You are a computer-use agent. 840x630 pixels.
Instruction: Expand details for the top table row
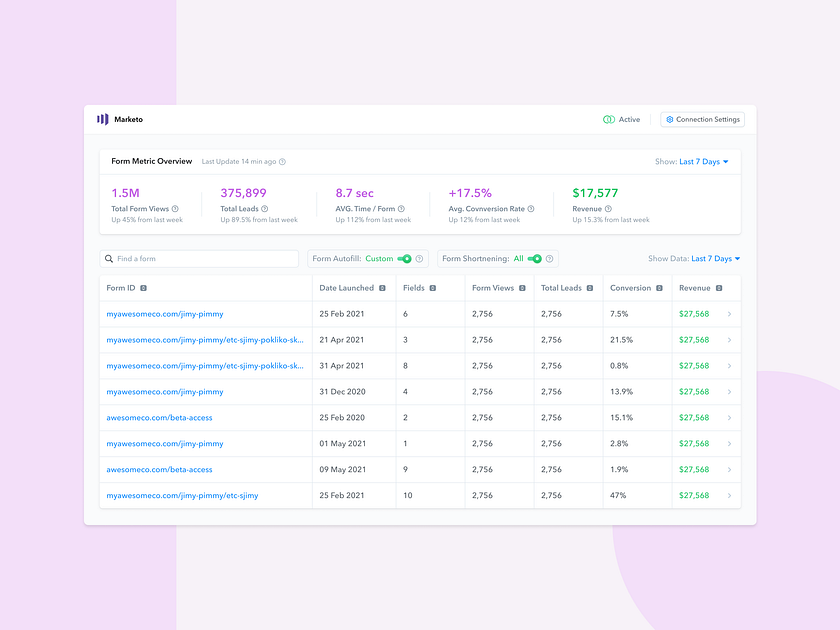731,314
